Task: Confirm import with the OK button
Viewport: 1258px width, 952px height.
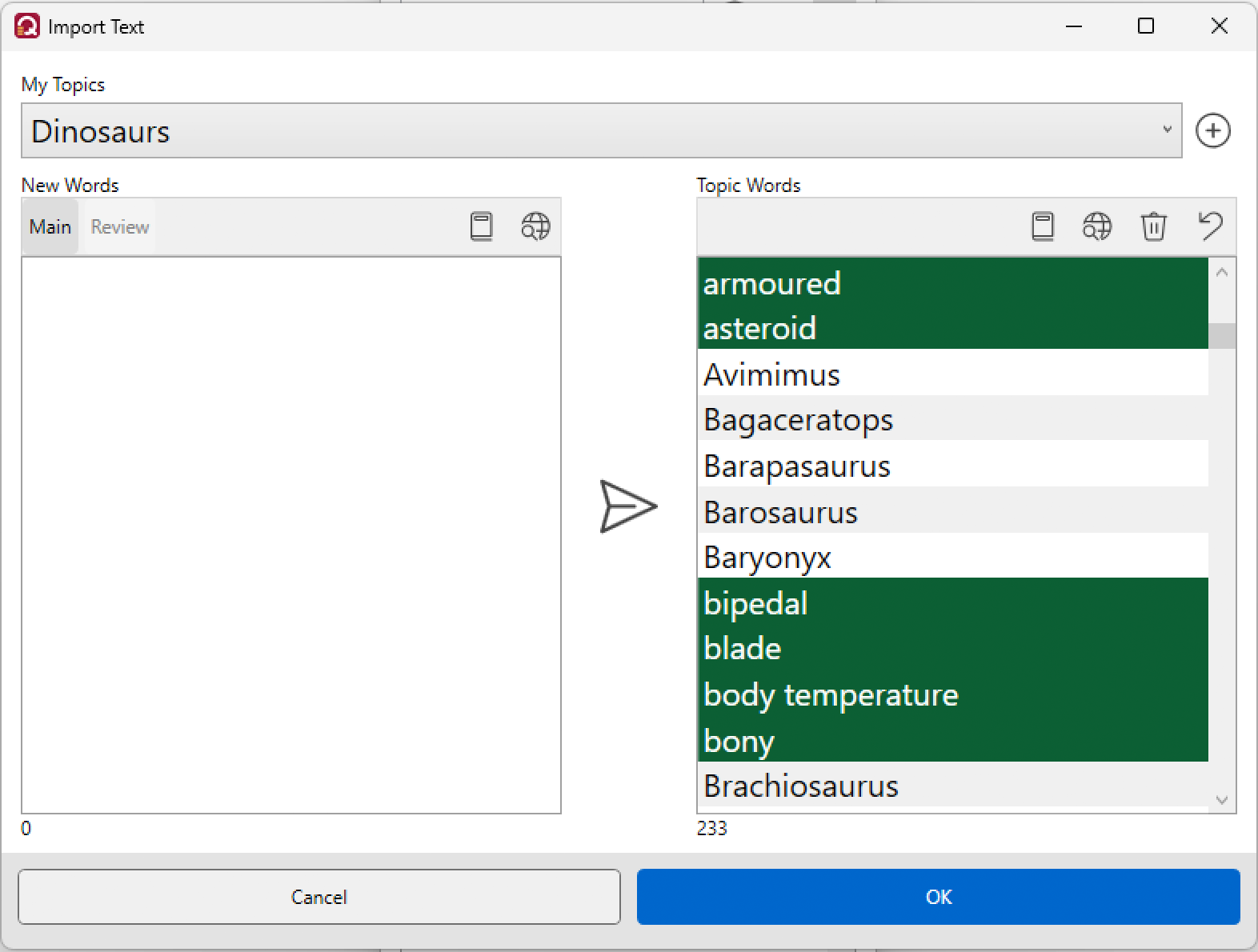Action: pos(939,897)
